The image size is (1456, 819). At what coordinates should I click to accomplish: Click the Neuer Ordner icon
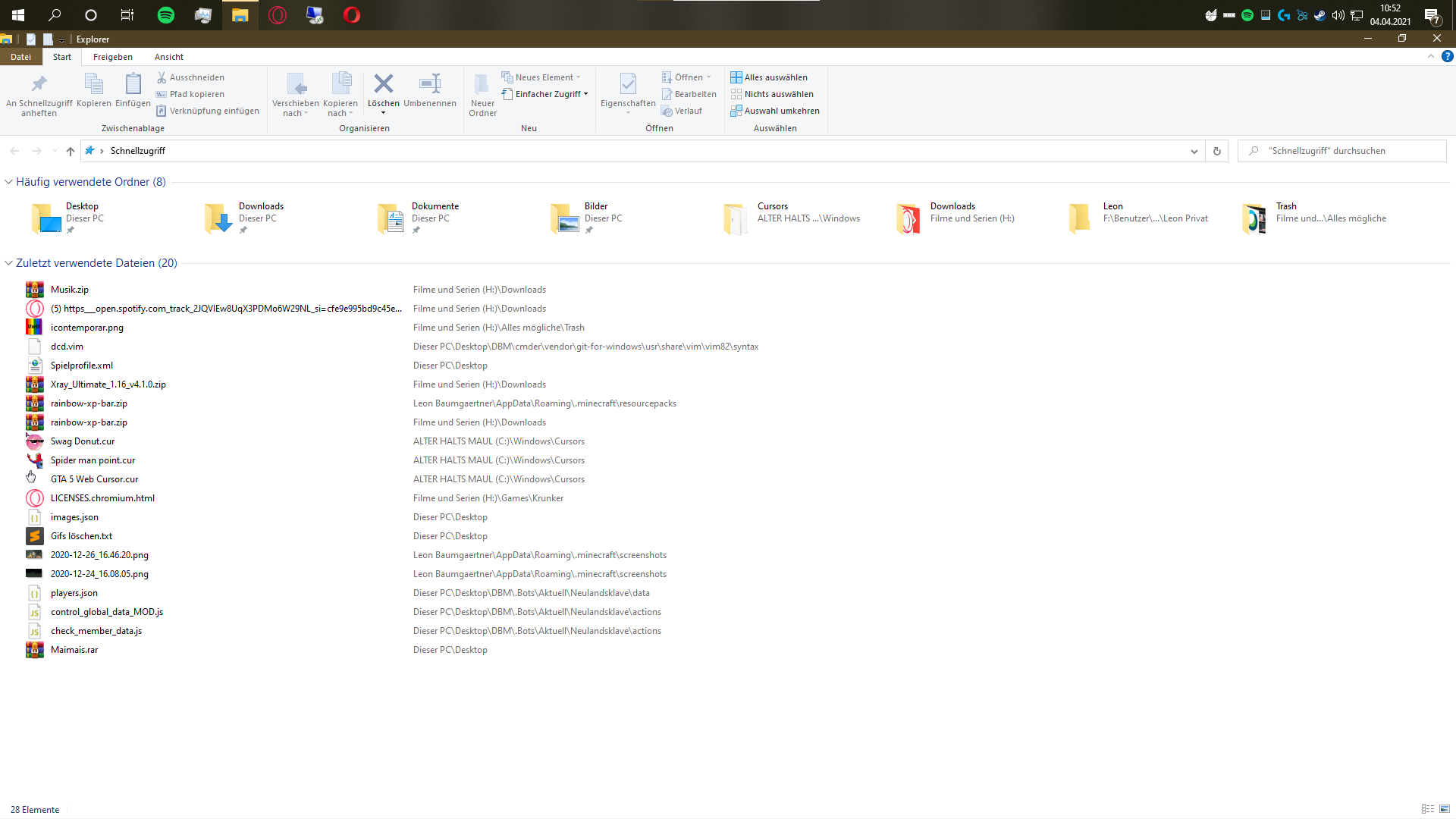coord(482,85)
